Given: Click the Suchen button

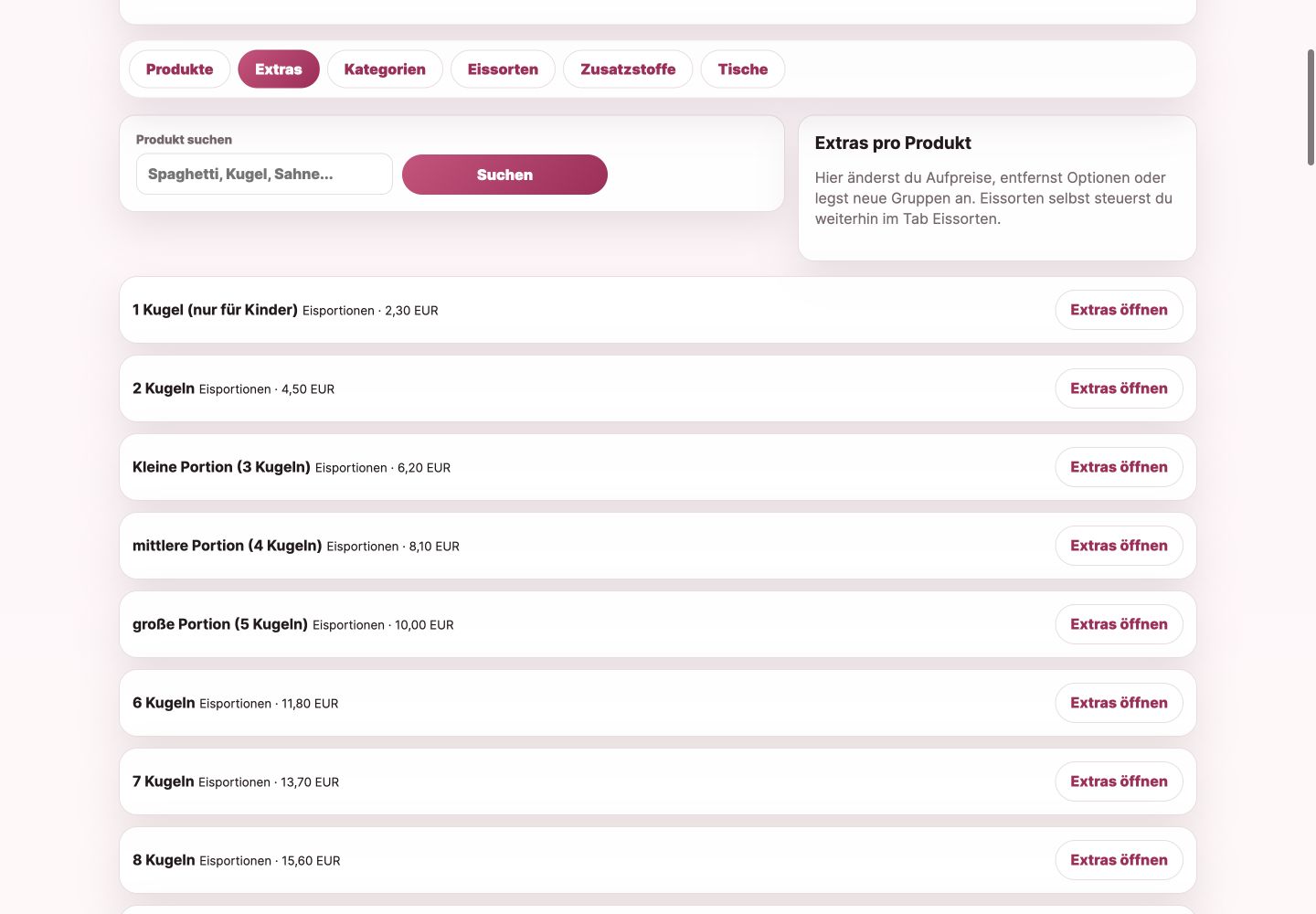Looking at the screenshot, I should 504,175.
